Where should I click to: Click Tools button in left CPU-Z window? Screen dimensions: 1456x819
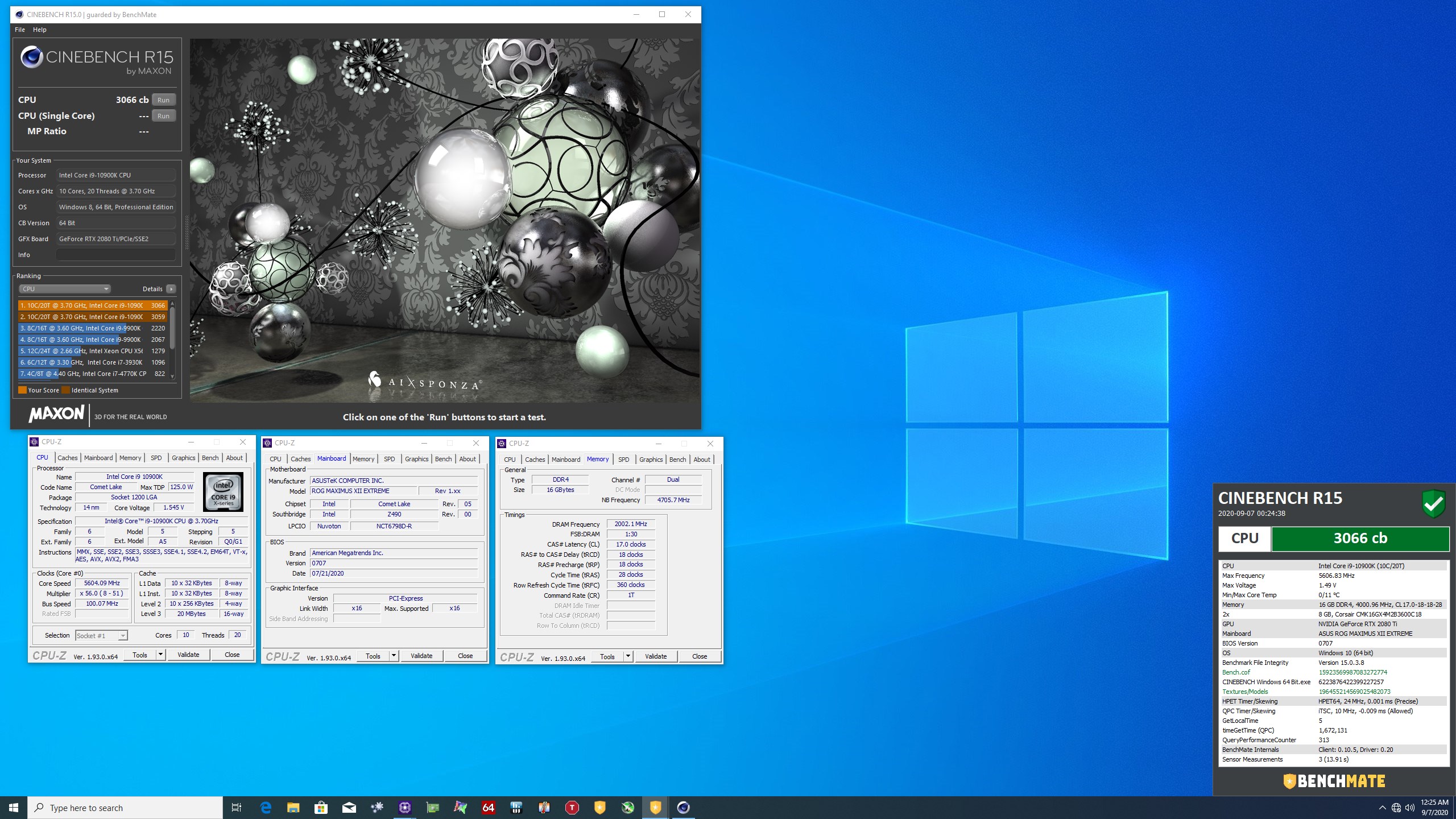[x=140, y=655]
